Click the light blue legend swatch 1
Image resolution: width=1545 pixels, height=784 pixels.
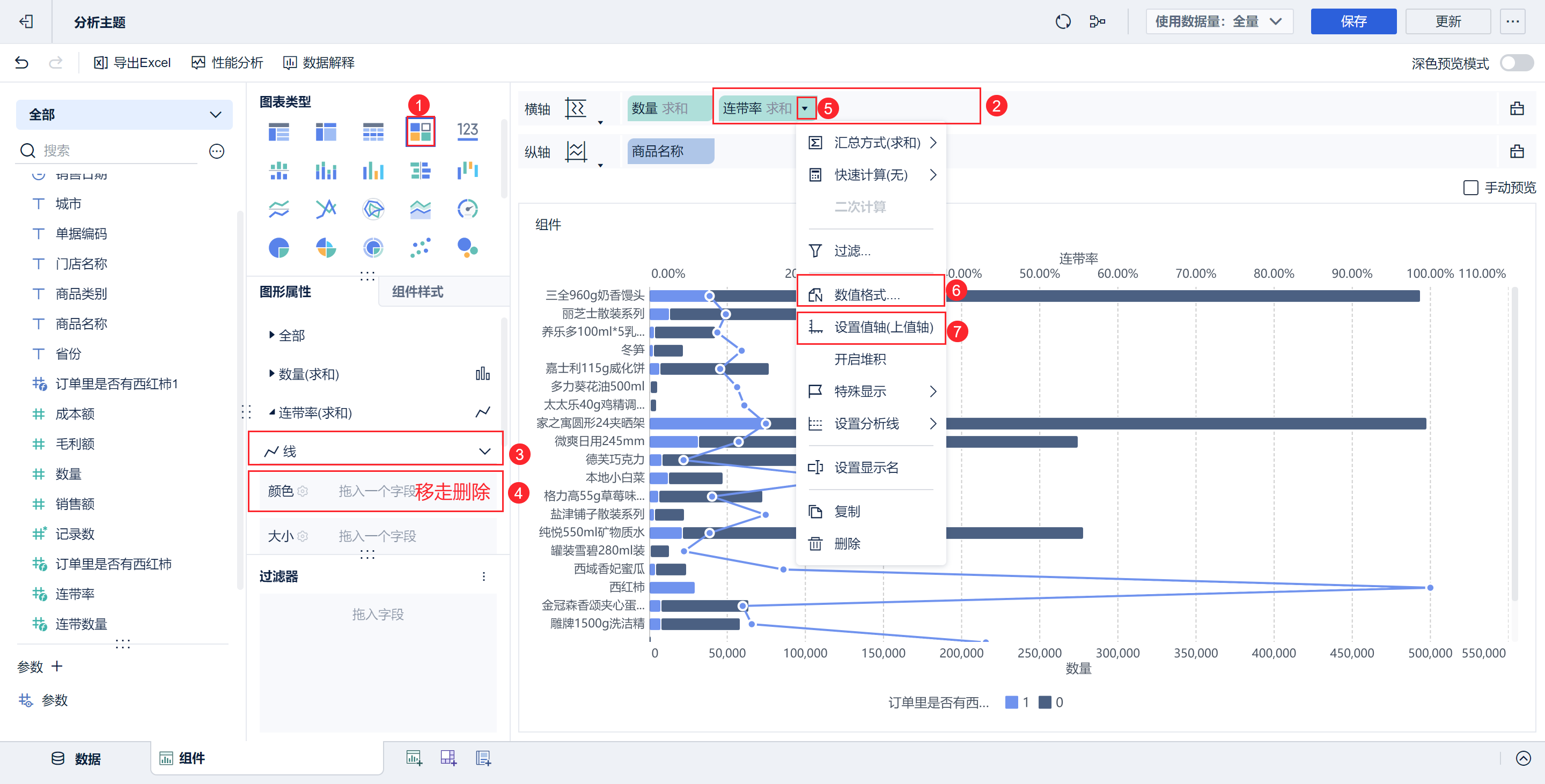[x=1011, y=702]
